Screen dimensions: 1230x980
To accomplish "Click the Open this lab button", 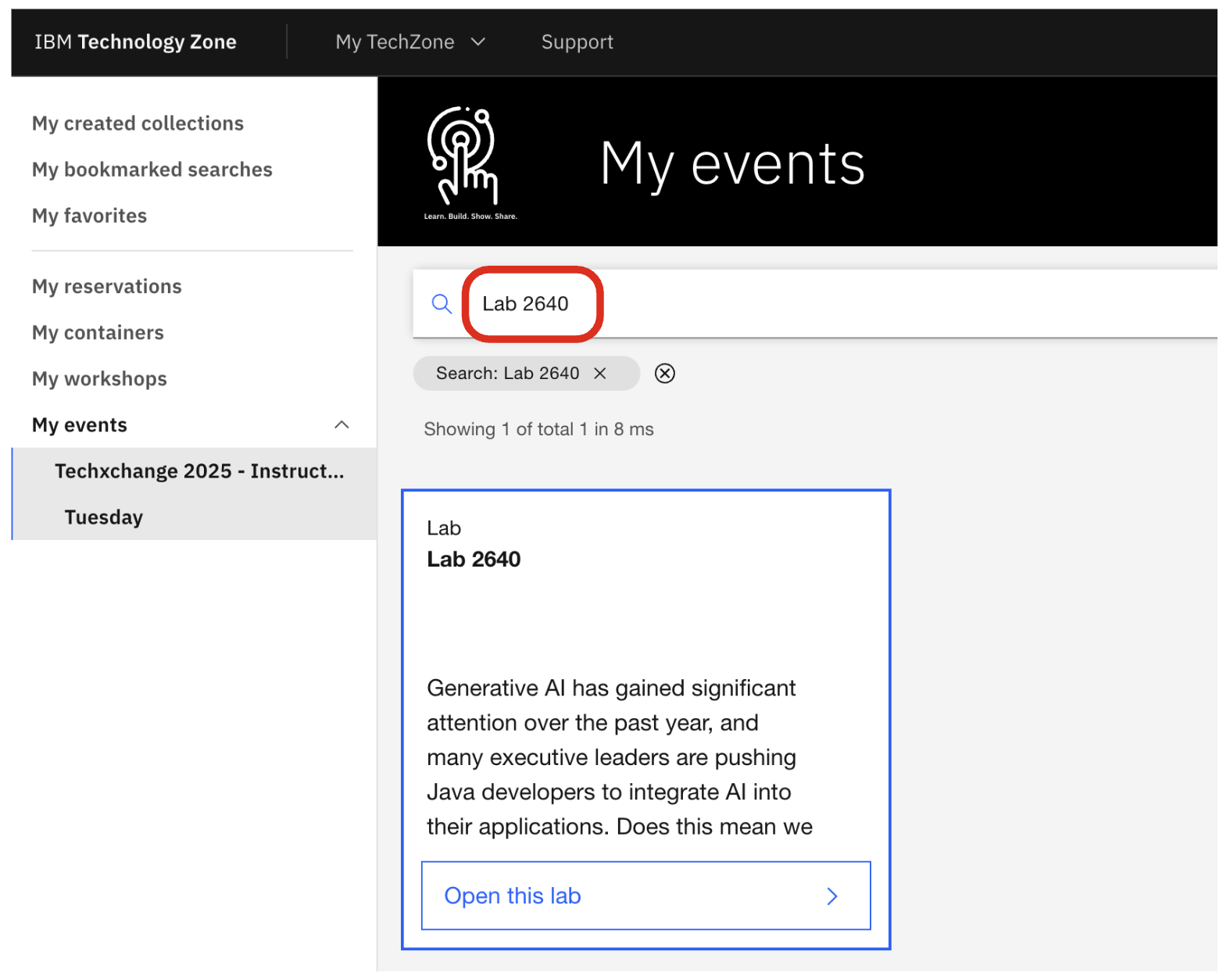I will pos(645,896).
